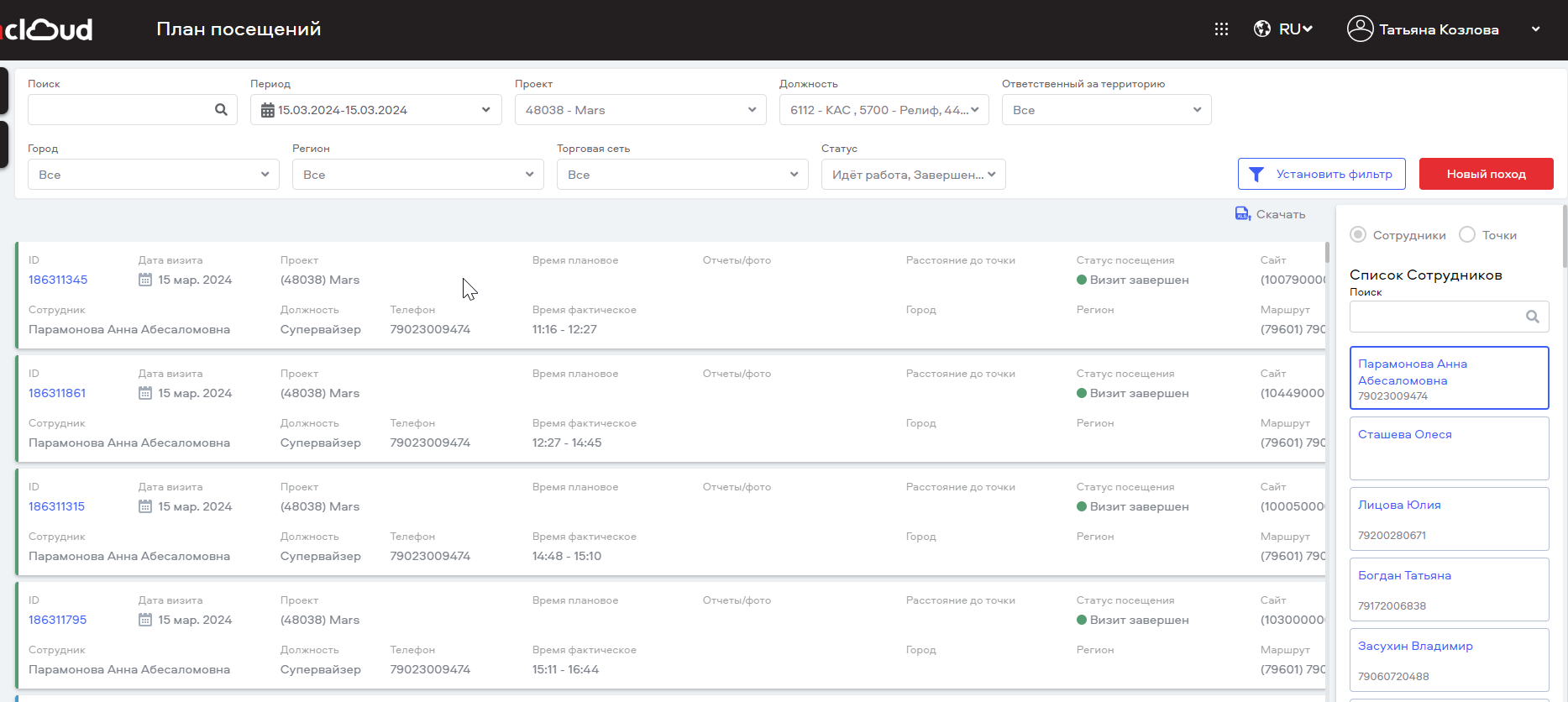Open the Торговая сеть dropdown

point(683,175)
